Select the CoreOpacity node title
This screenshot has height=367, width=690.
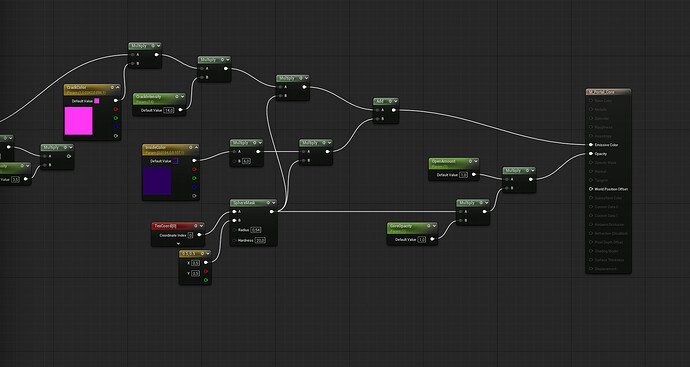[x=401, y=226]
